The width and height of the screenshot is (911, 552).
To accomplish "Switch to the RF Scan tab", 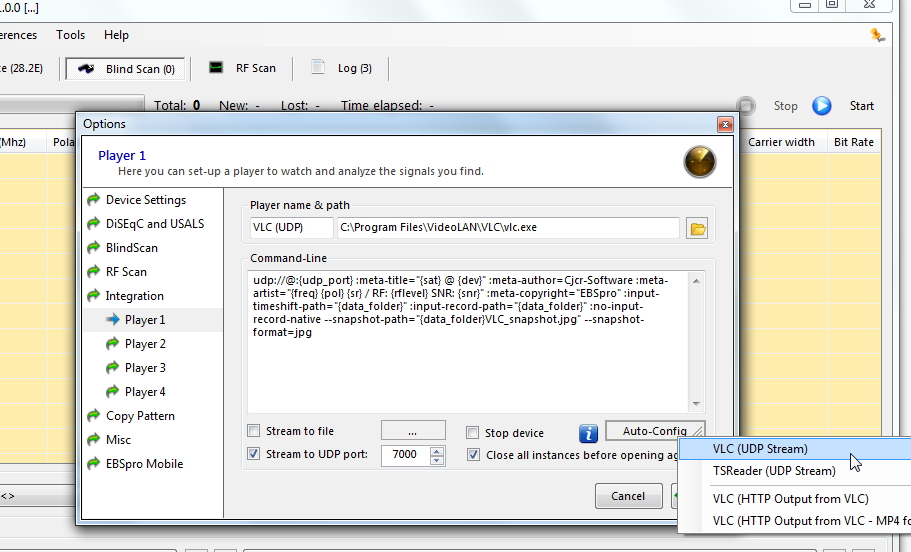I will tap(243, 68).
